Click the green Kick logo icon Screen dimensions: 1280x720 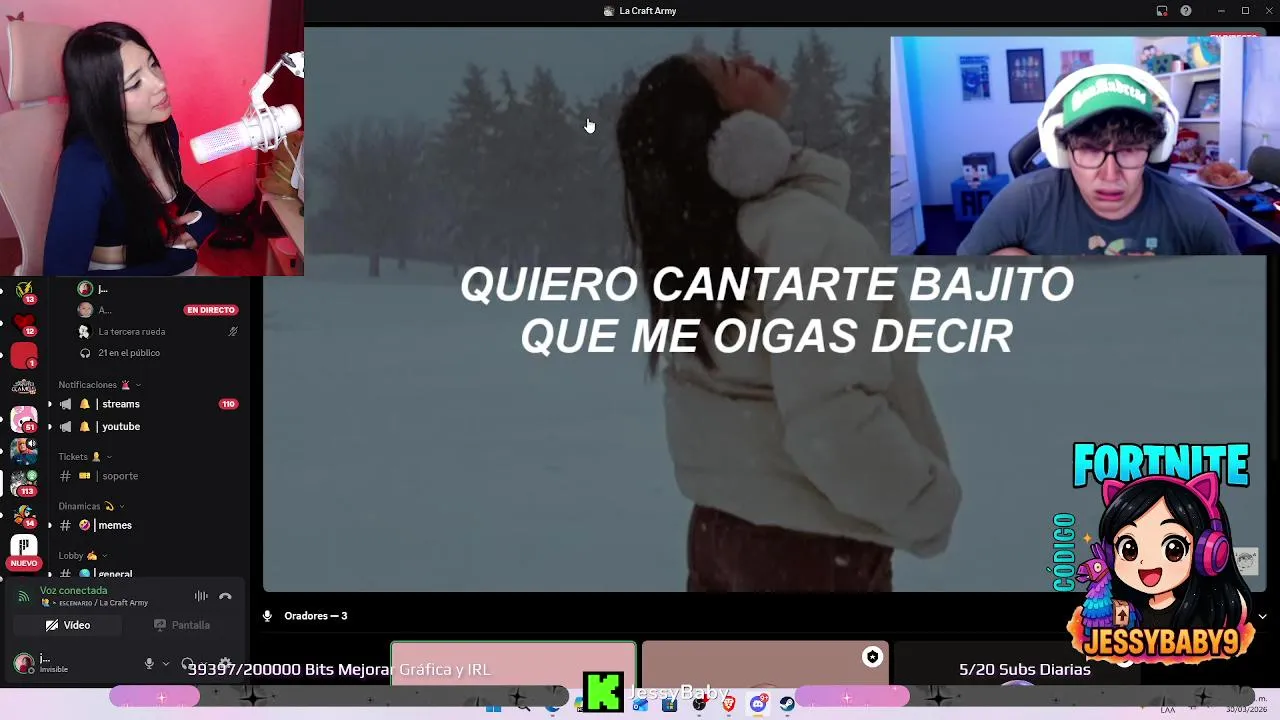coord(603,692)
